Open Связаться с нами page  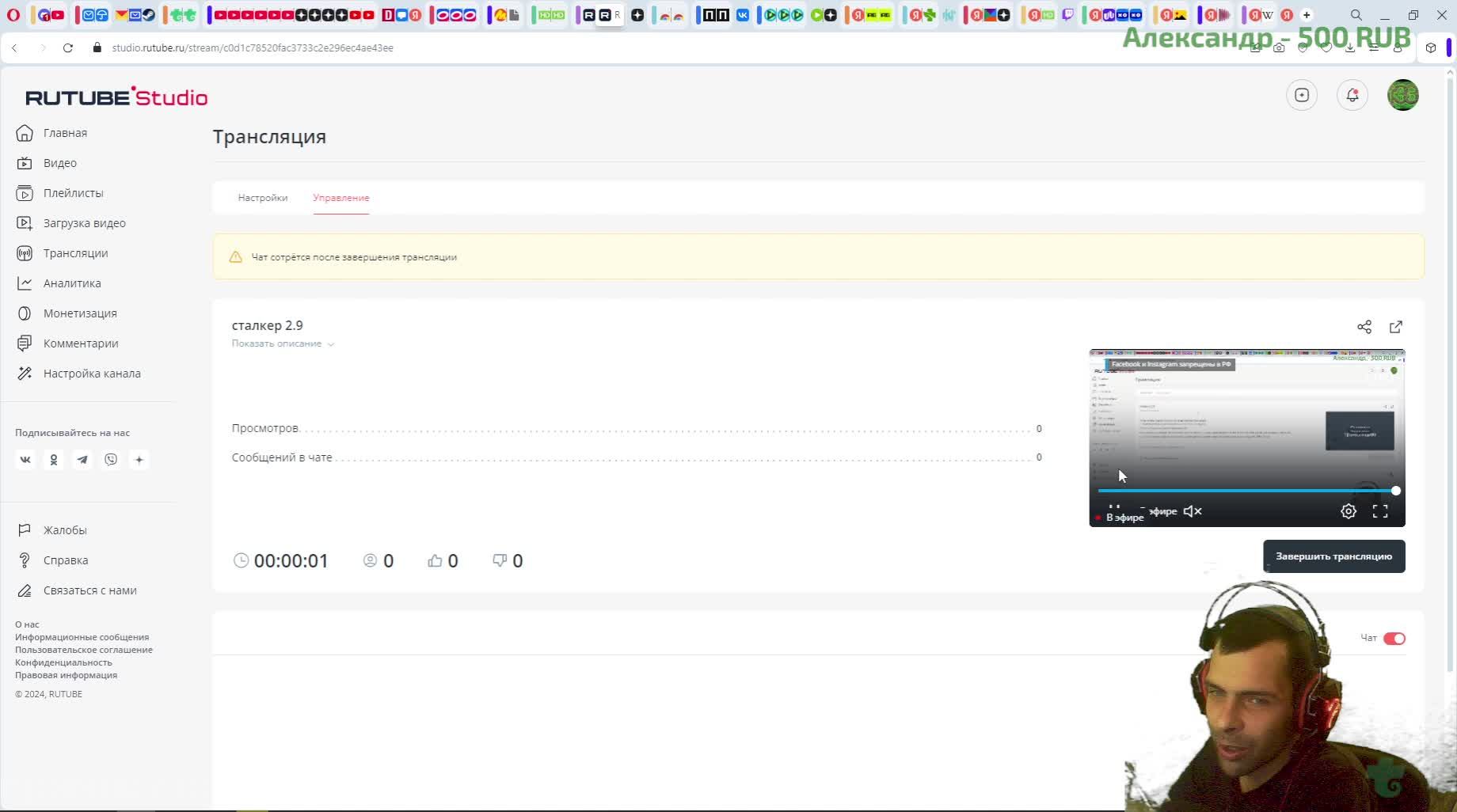pos(90,590)
